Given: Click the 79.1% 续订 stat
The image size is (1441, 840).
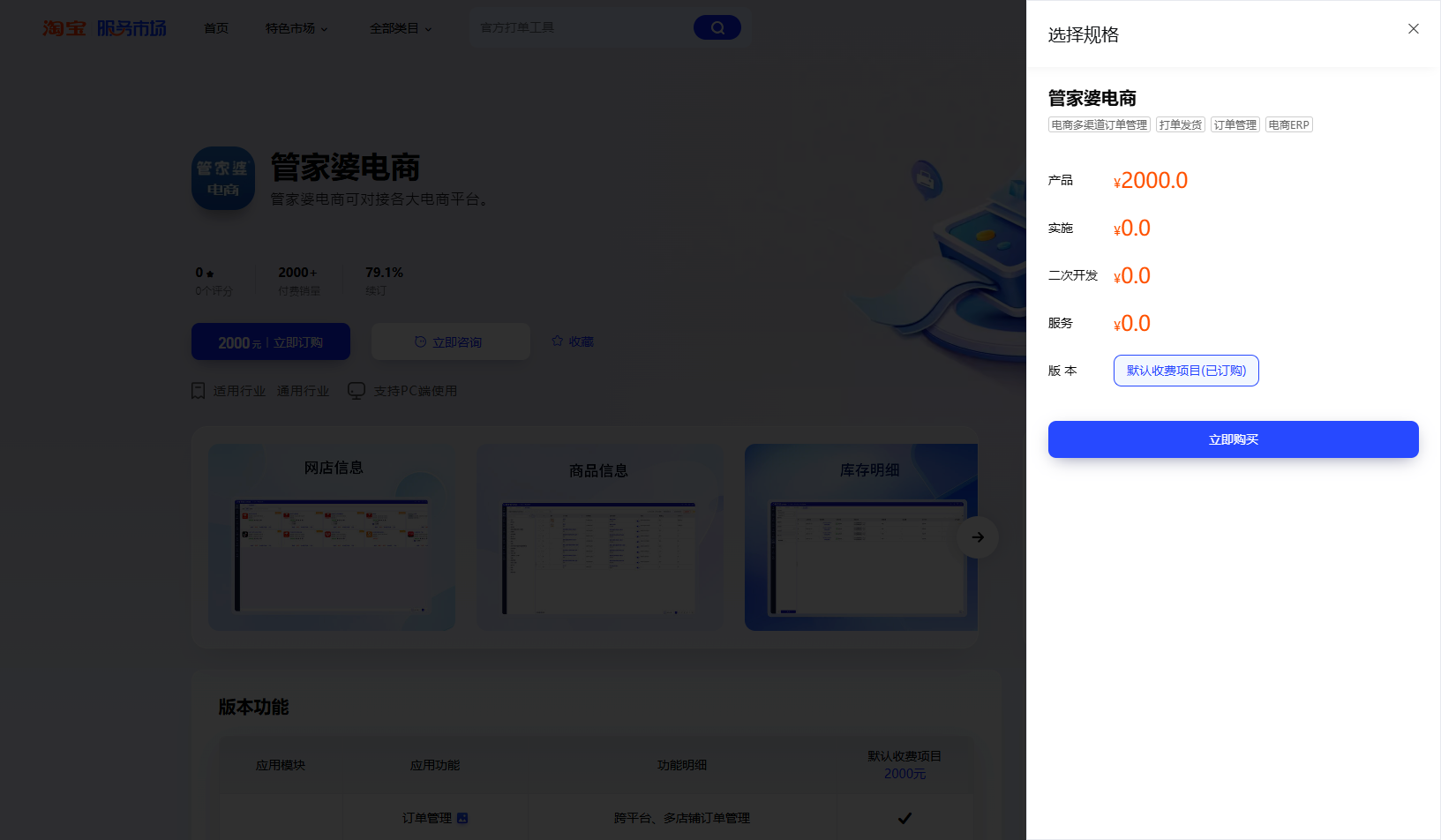Looking at the screenshot, I should tap(384, 281).
